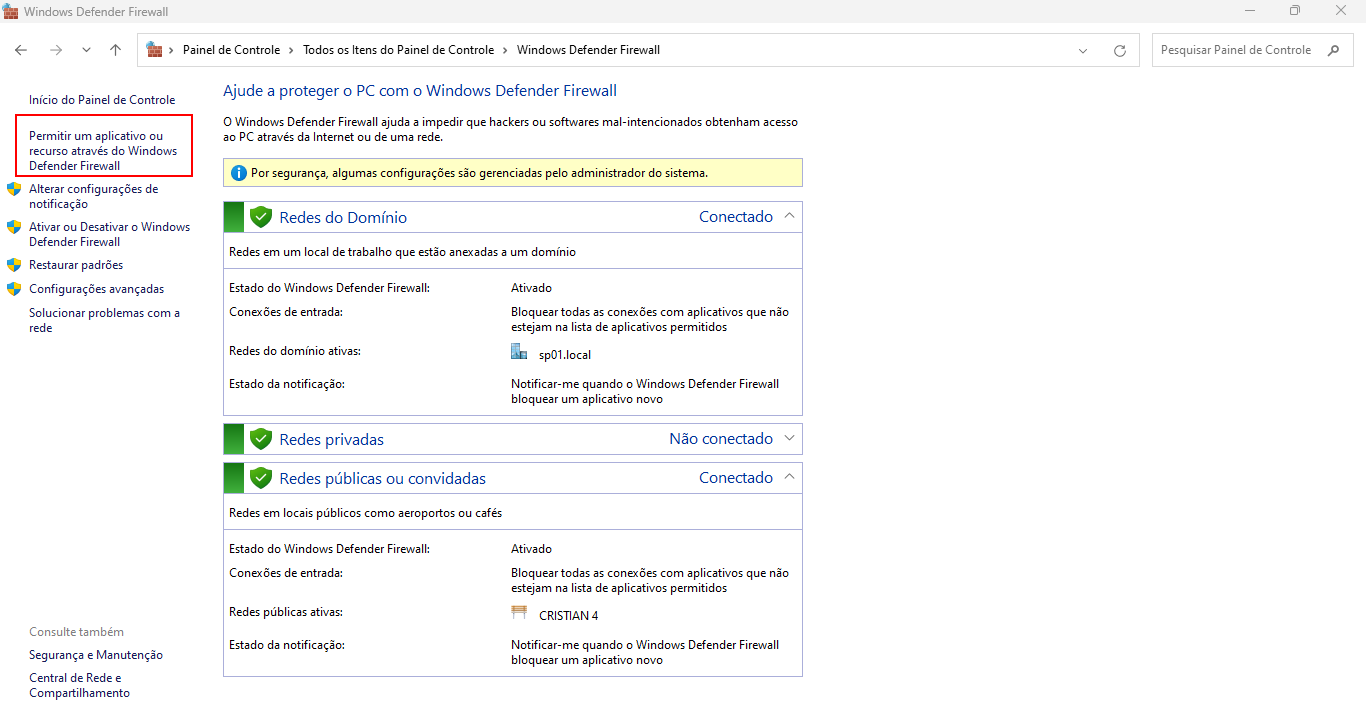Click the forward navigation arrow
Image resolution: width=1366 pixels, height=720 pixels.
coord(56,50)
